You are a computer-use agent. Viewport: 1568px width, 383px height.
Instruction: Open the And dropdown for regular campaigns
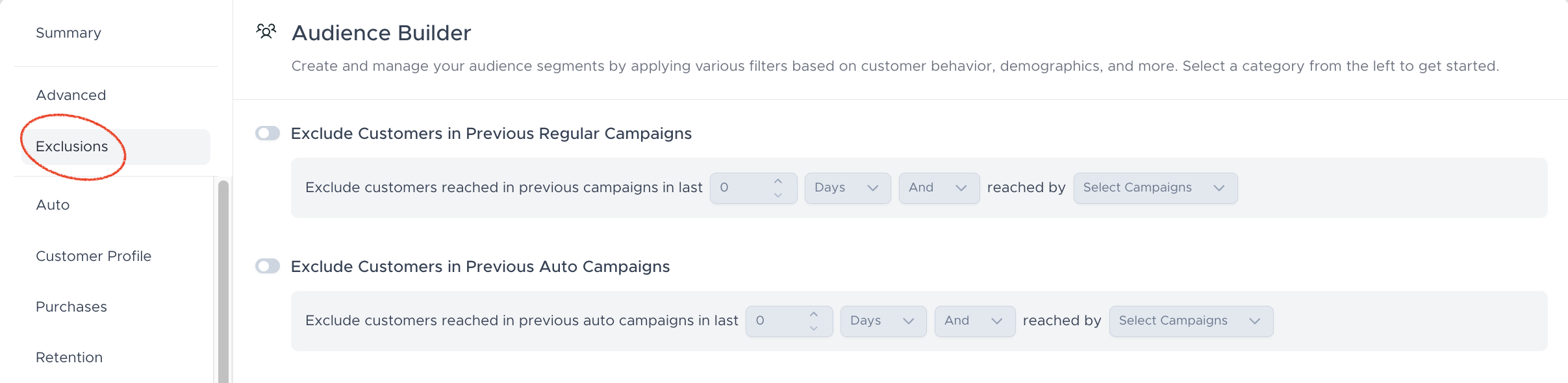pyautogui.click(x=939, y=188)
